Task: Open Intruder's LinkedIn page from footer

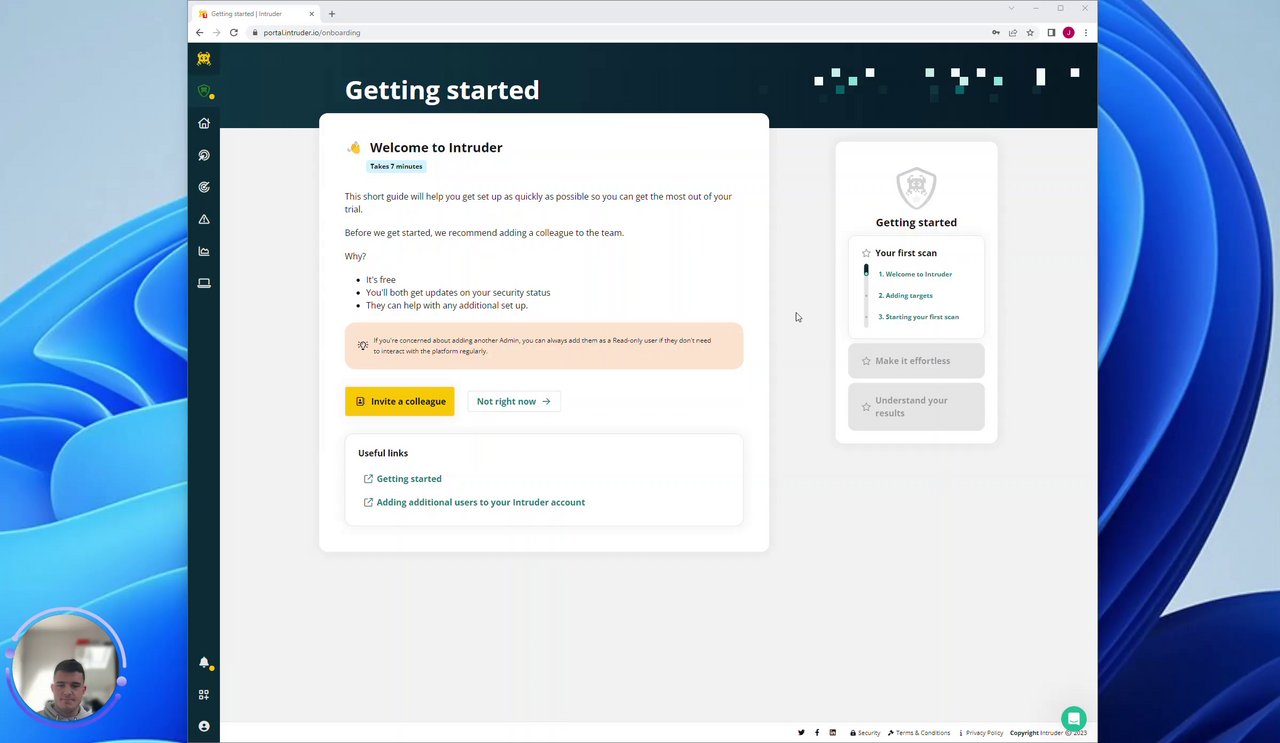Action: click(x=832, y=733)
